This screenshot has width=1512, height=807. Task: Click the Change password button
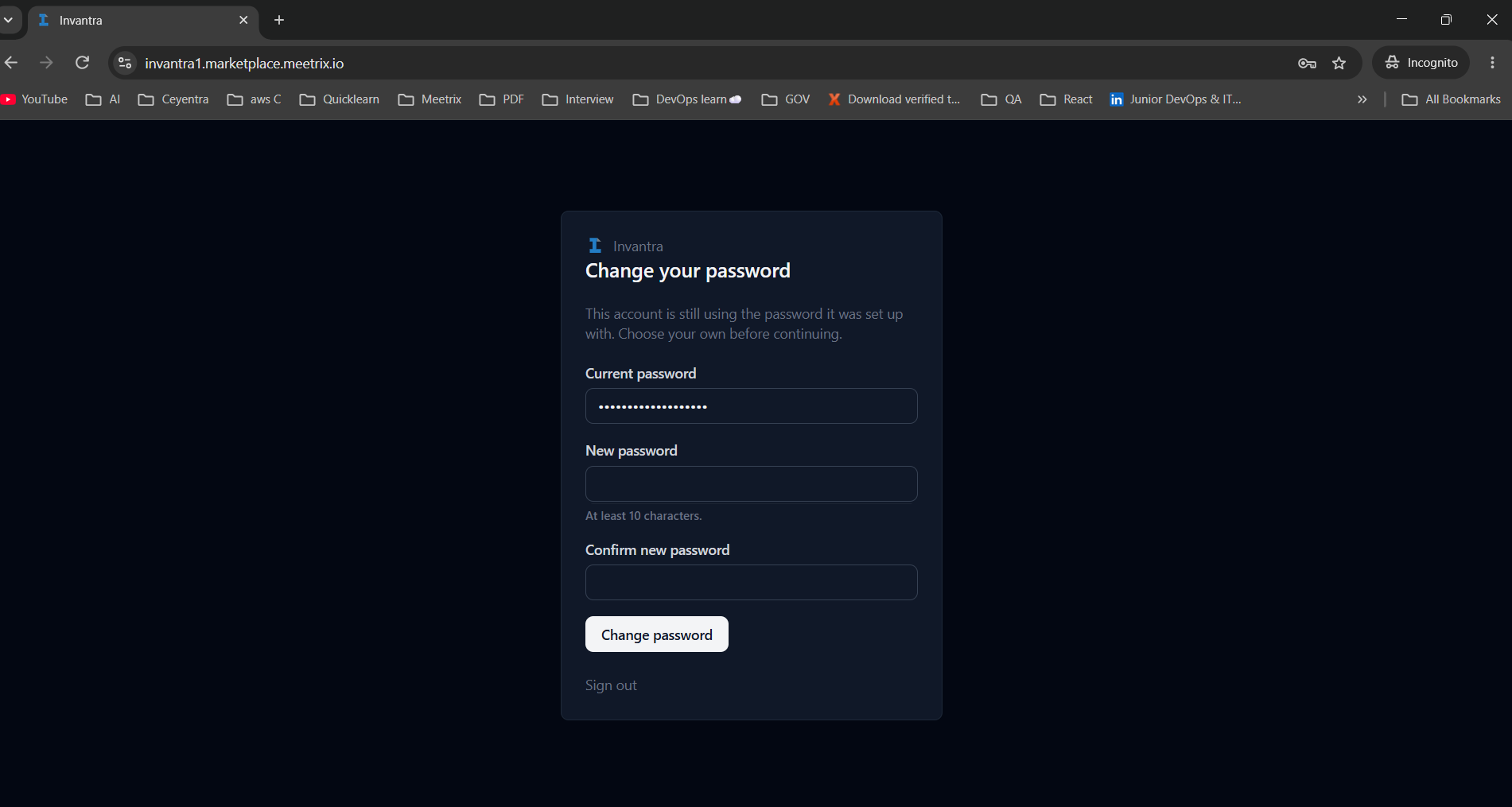click(657, 634)
